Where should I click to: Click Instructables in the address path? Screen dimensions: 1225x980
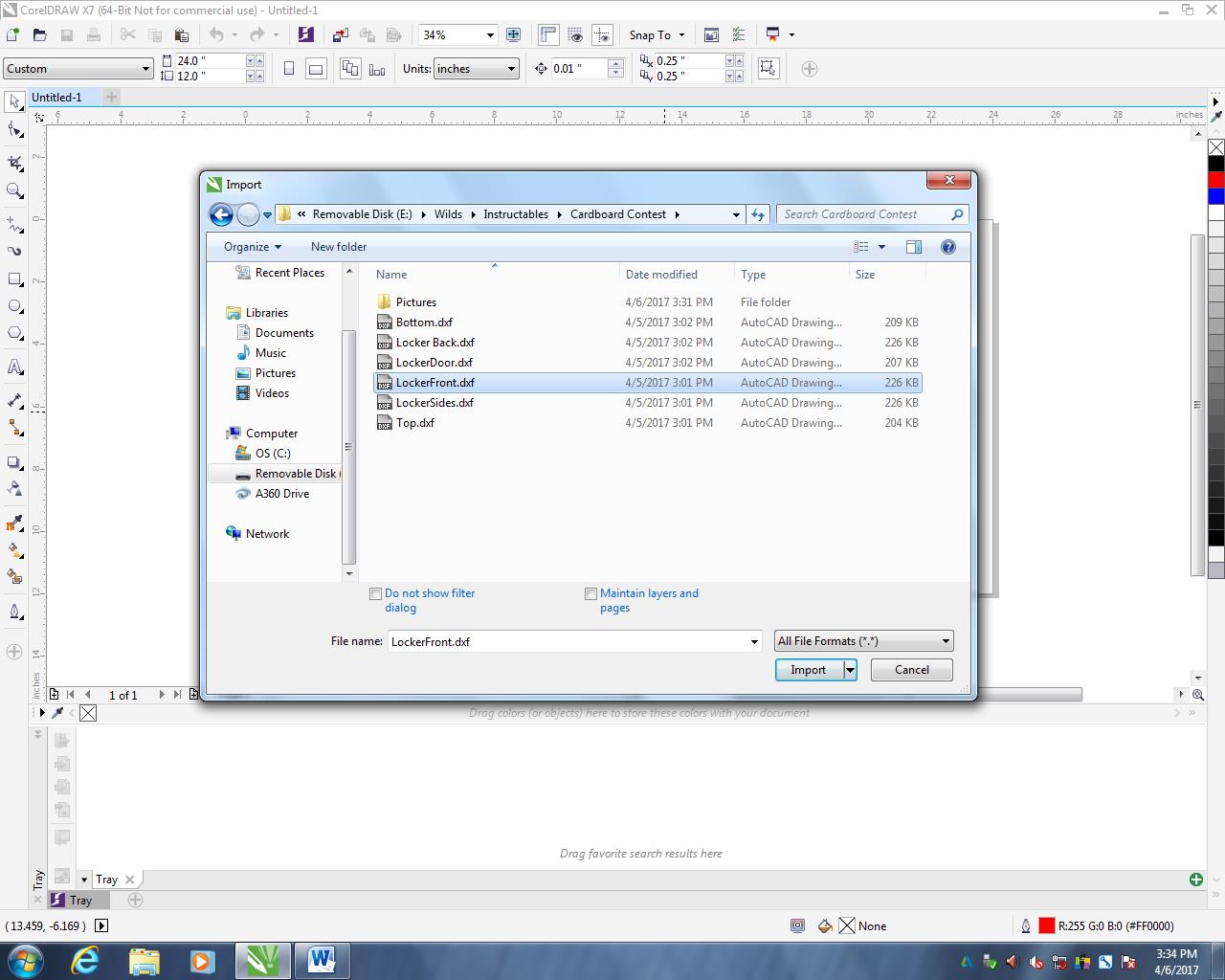coord(516,214)
